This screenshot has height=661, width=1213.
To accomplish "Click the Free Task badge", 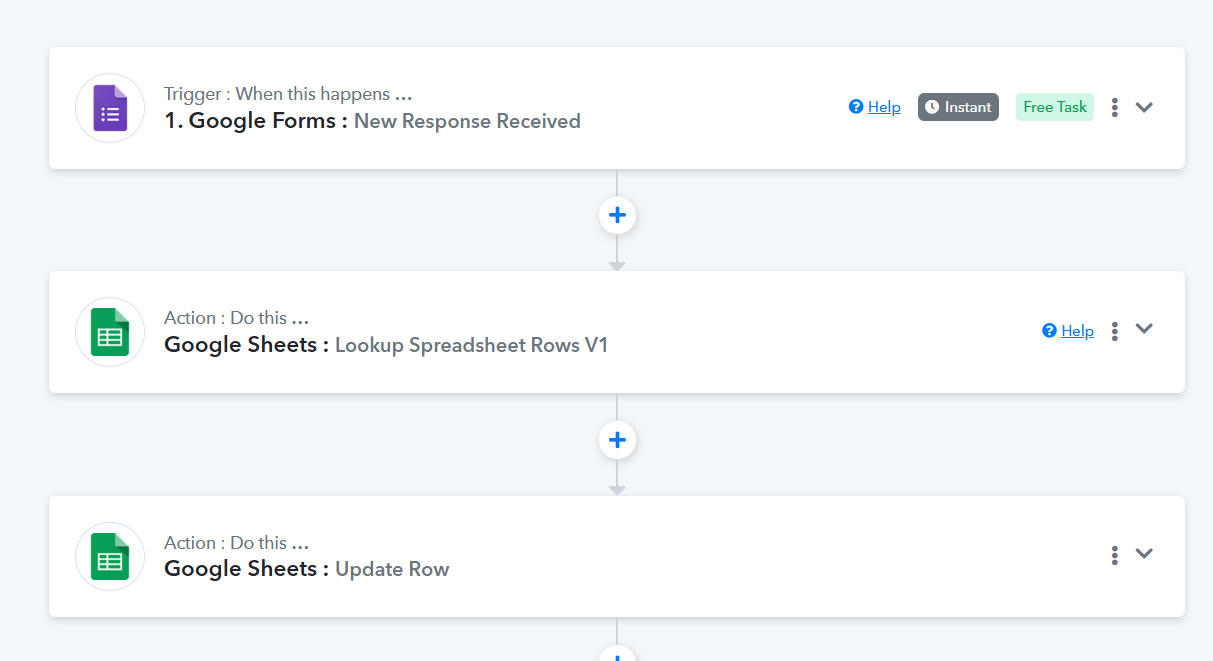I will tap(1055, 107).
